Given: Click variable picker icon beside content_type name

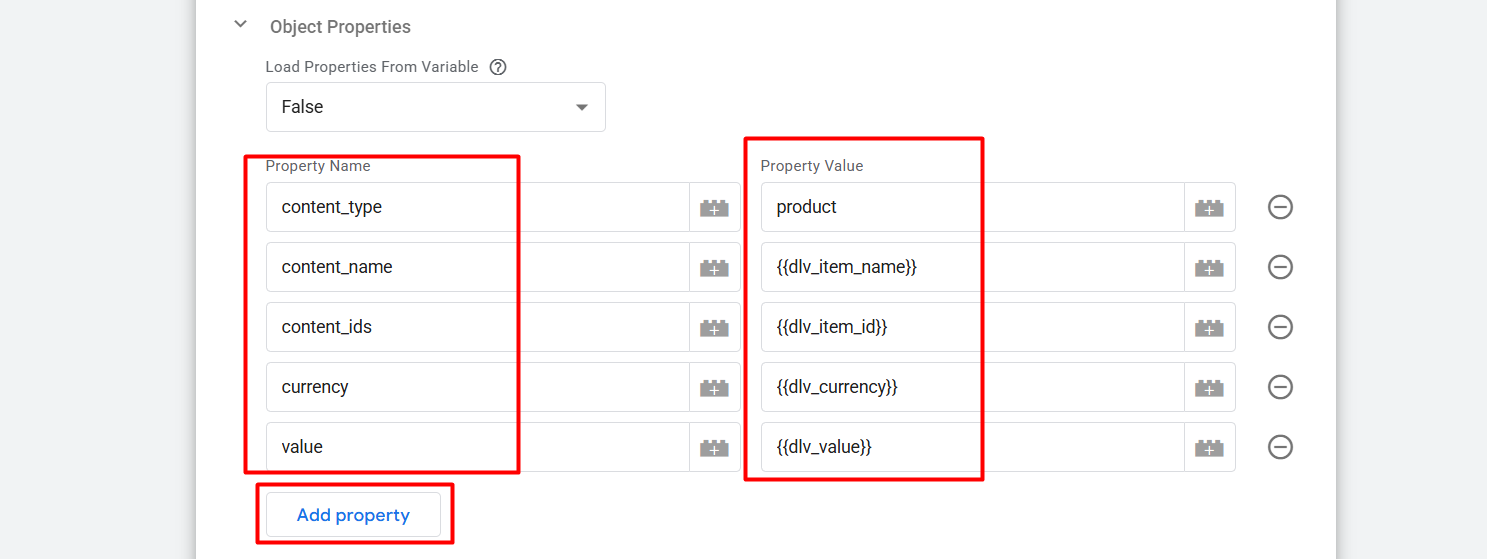Looking at the screenshot, I should pyautogui.click(x=714, y=207).
